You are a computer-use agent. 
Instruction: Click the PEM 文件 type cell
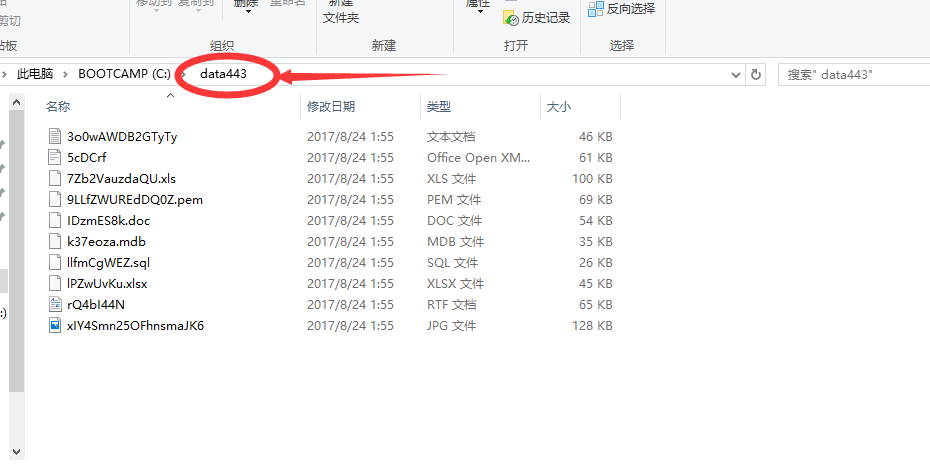454,199
